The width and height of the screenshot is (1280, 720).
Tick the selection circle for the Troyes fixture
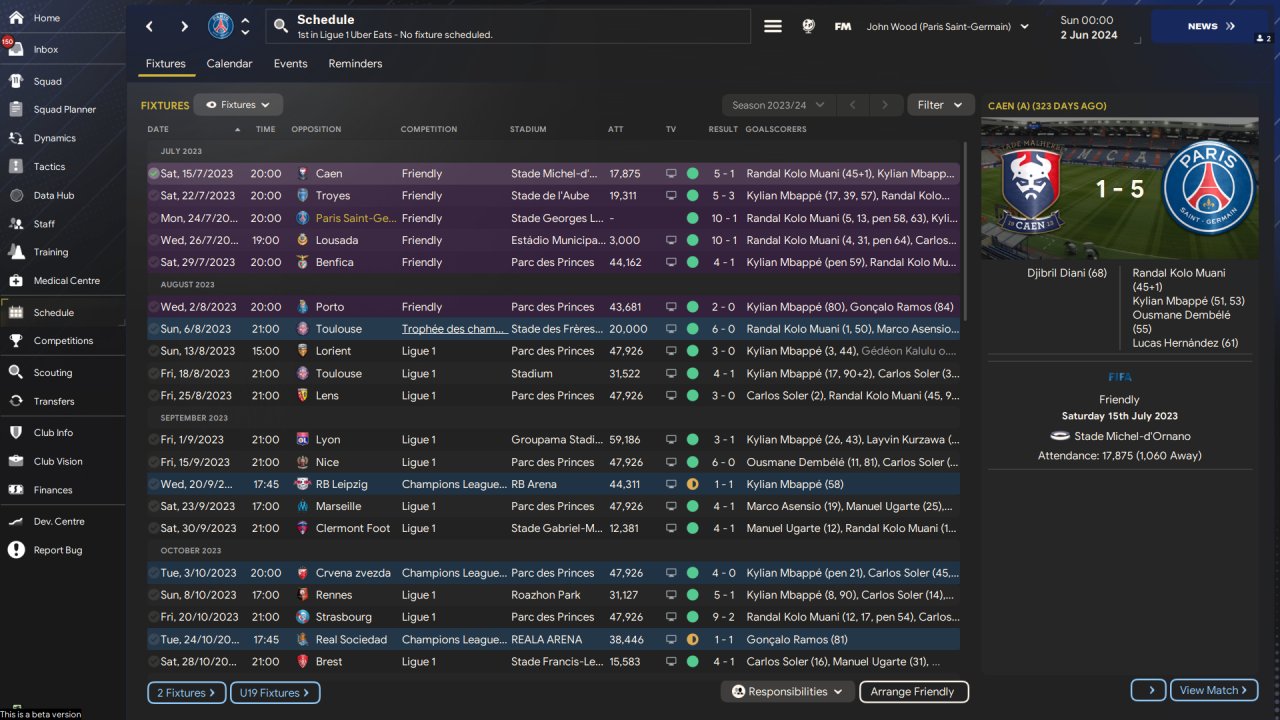click(154, 196)
